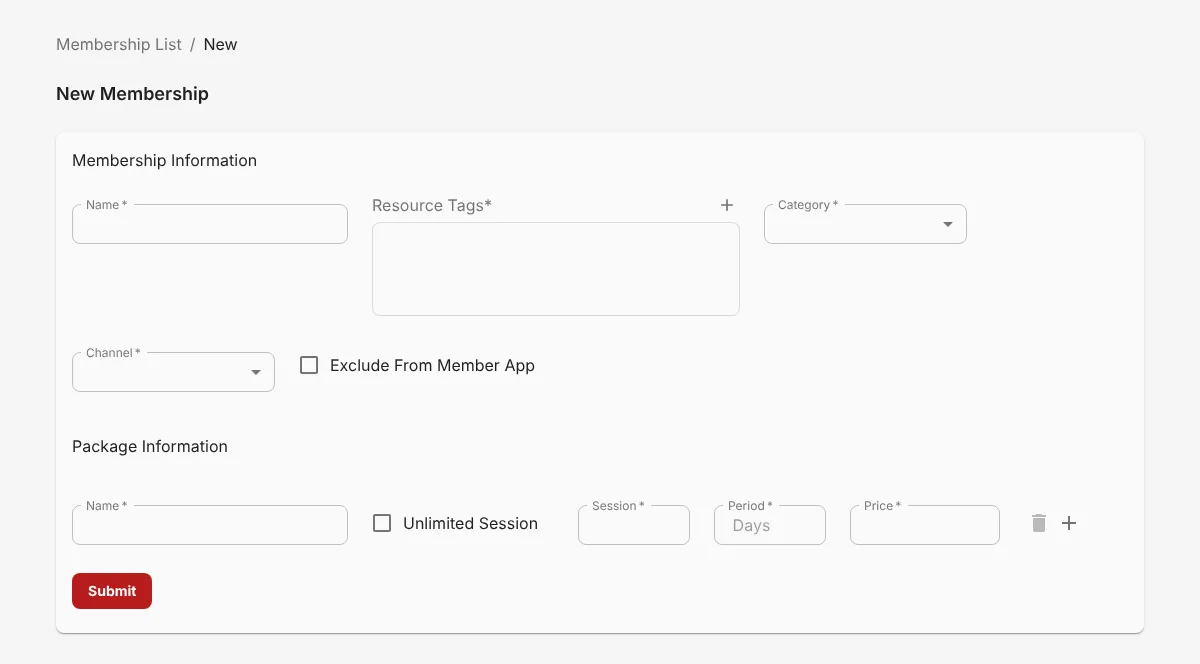Open the Category dropdown

coord(865,224)
